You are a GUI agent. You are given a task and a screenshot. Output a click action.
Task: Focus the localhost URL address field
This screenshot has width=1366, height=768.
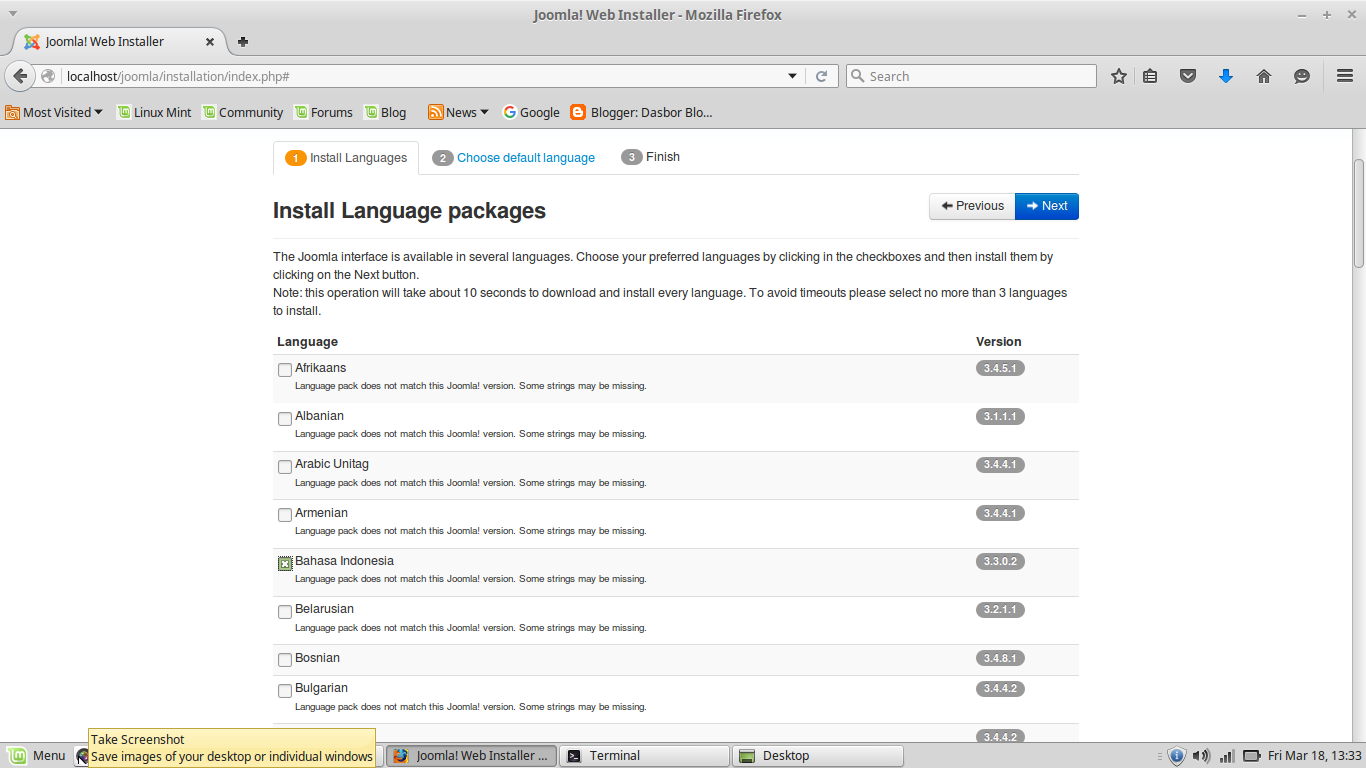[x=424, y=76]
